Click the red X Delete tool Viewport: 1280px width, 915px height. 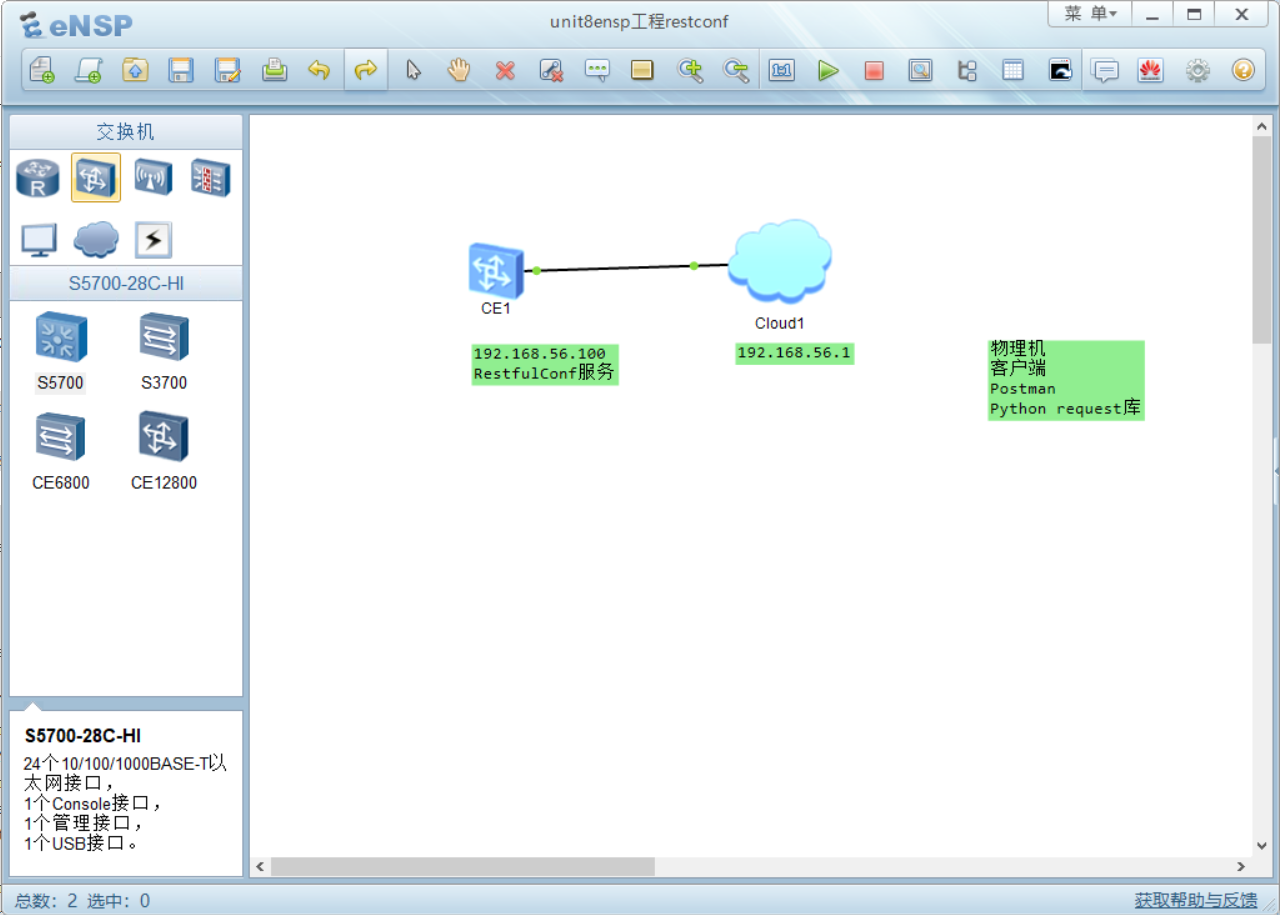click(x=505, y=71)
